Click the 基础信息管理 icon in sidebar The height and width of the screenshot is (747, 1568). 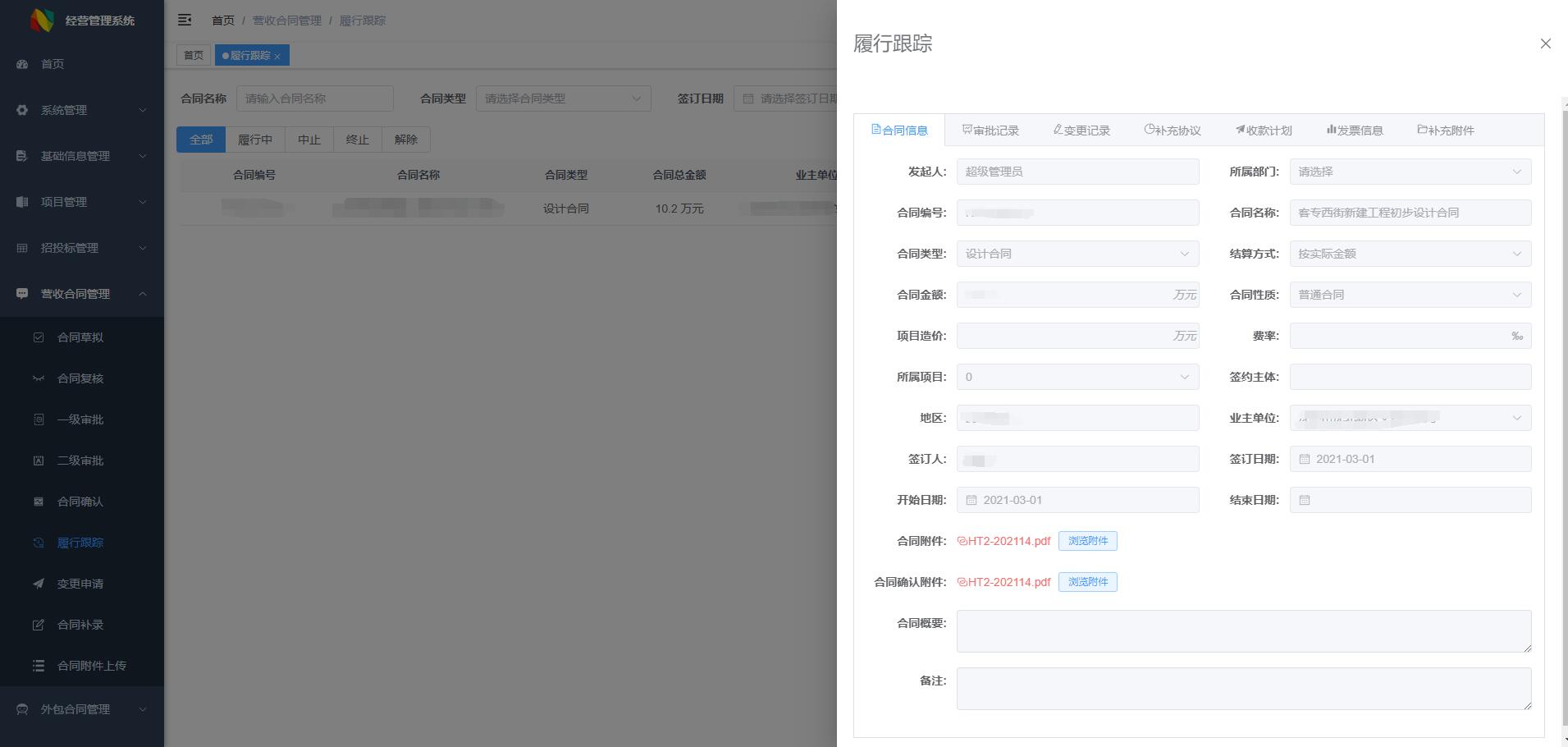coord(22,156)
